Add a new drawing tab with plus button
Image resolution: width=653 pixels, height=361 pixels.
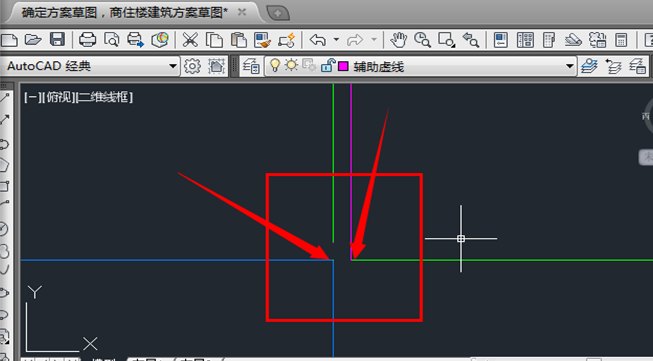[278, 13]
